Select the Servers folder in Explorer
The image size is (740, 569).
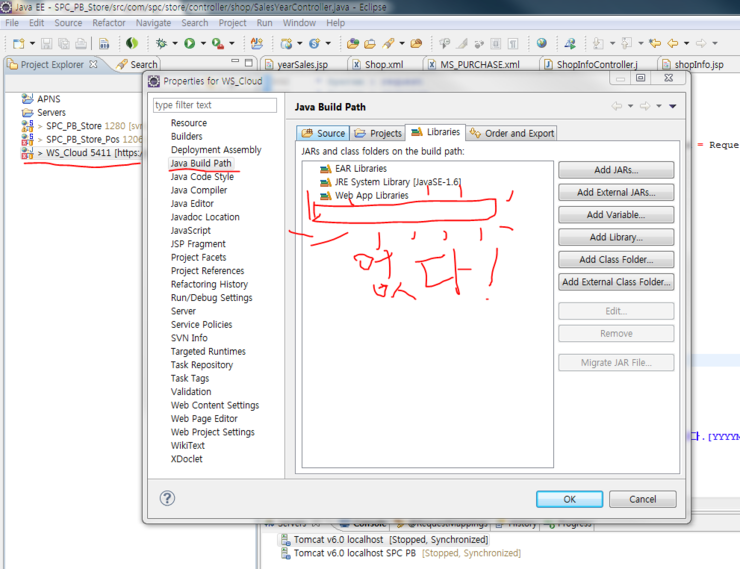click(43, 113)
